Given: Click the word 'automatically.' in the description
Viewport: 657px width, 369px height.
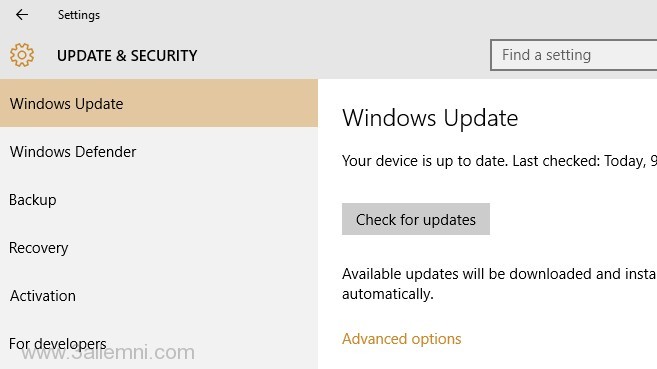Looking at the screenshot, I should [388, 294].
